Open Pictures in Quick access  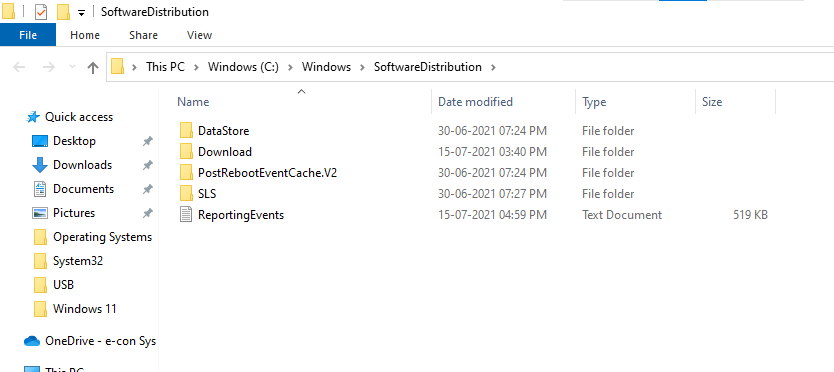pos(74,213)
